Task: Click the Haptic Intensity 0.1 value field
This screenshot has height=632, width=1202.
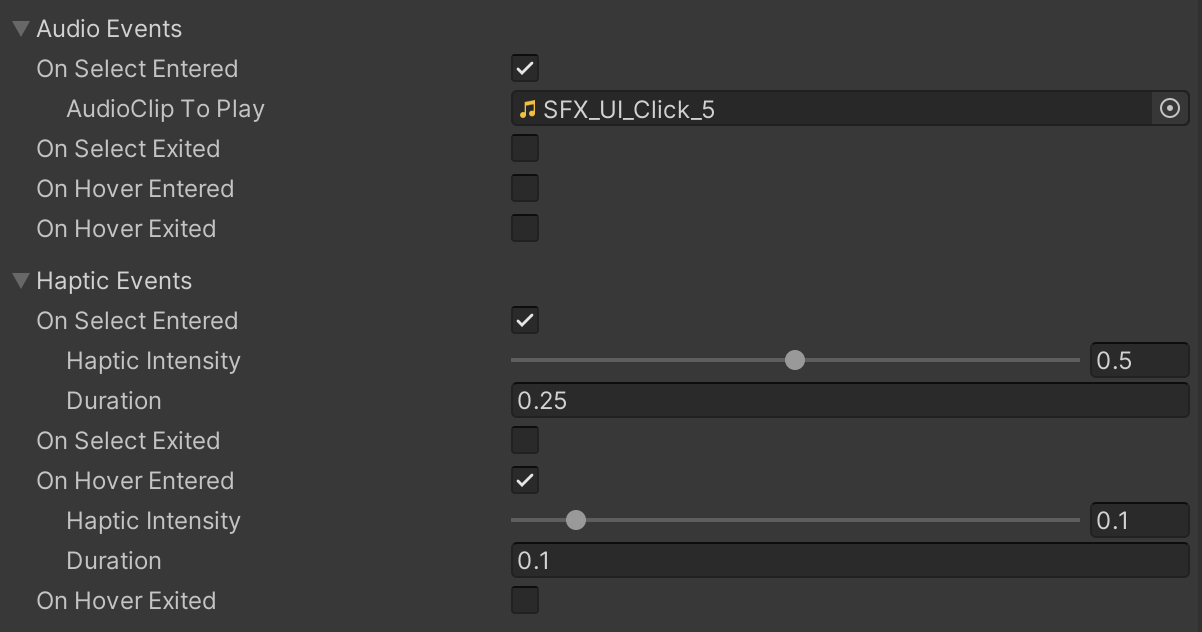Action: 1138,521
